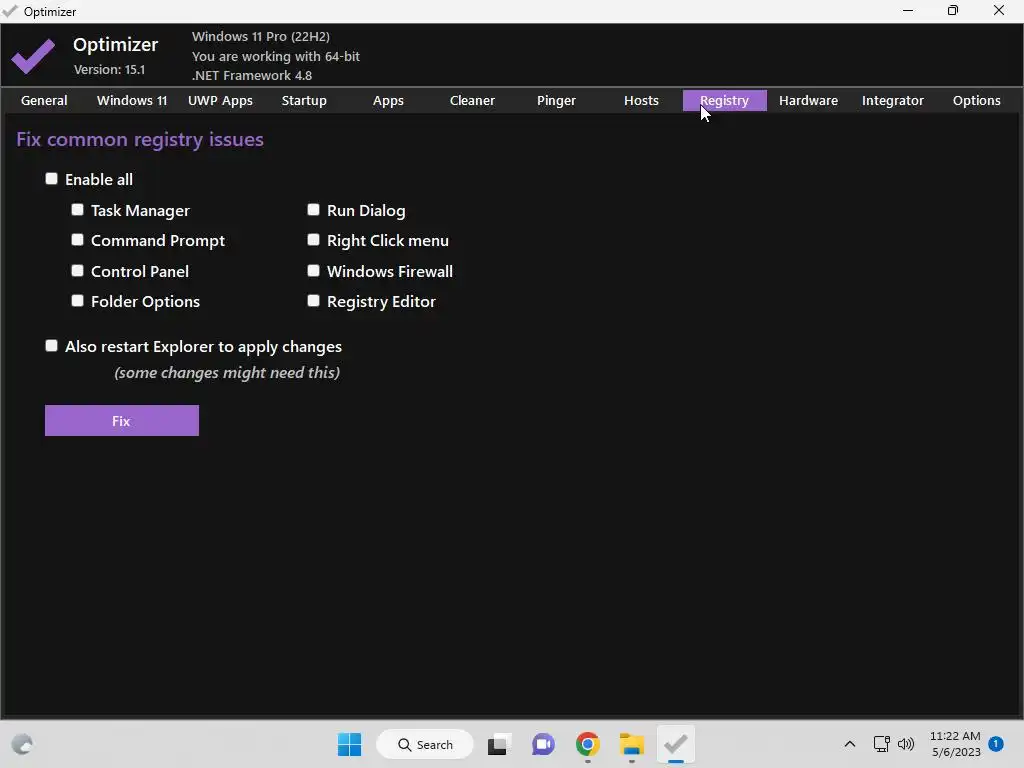Screen dimensions: 1024x768
Task: Open Google Chrome from taskbar
Action: 588,744
